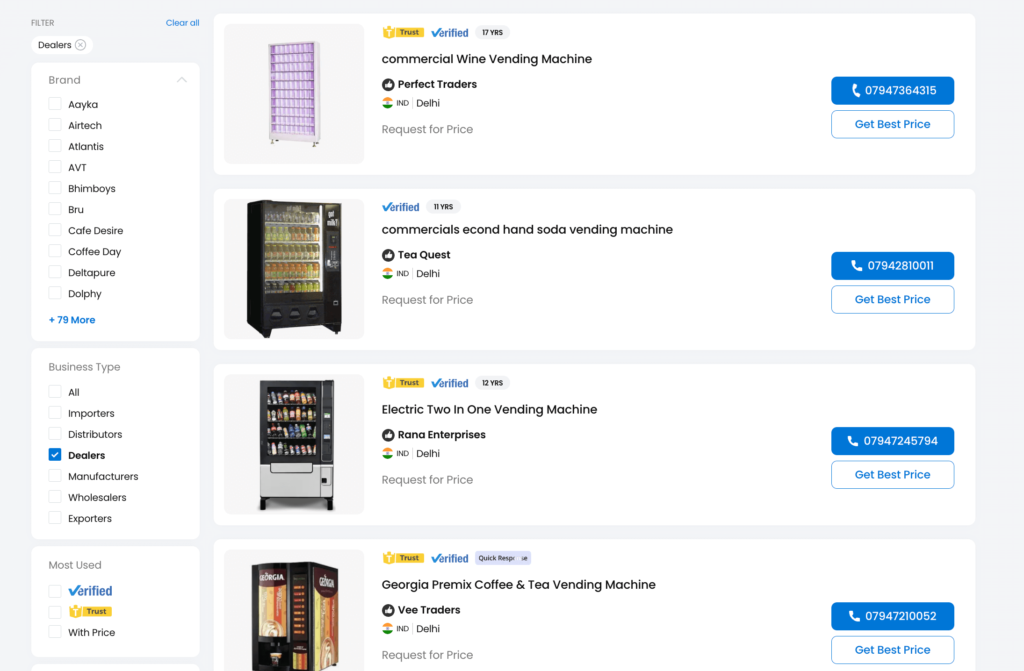
Task: Click thumbs-up icon beside Perfect Traders
Action: (x=388, y=84)
